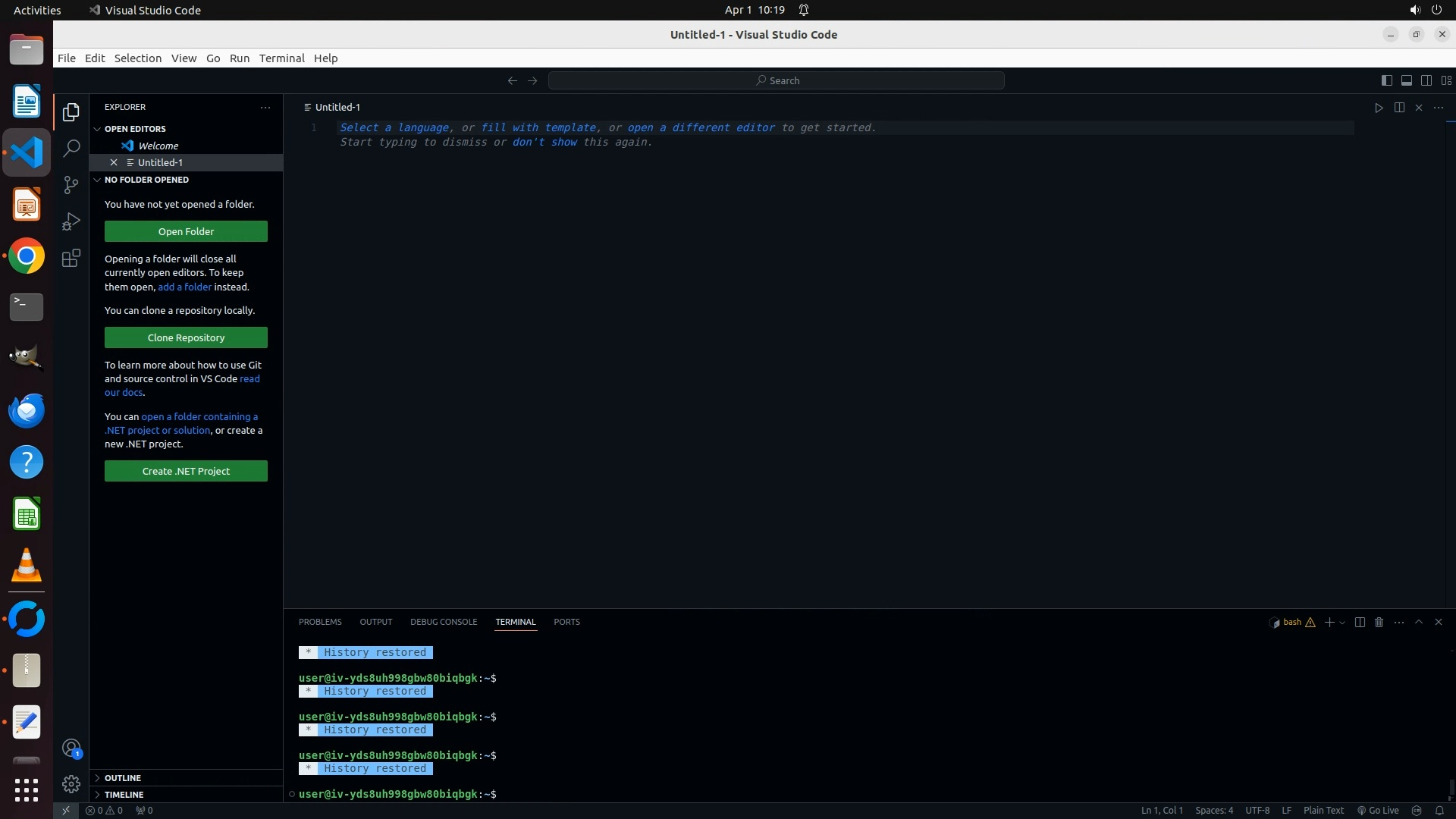Screen dimensions: 1456x819
Task: Toggle the secondary side bar button
Action: point(1426,80)
